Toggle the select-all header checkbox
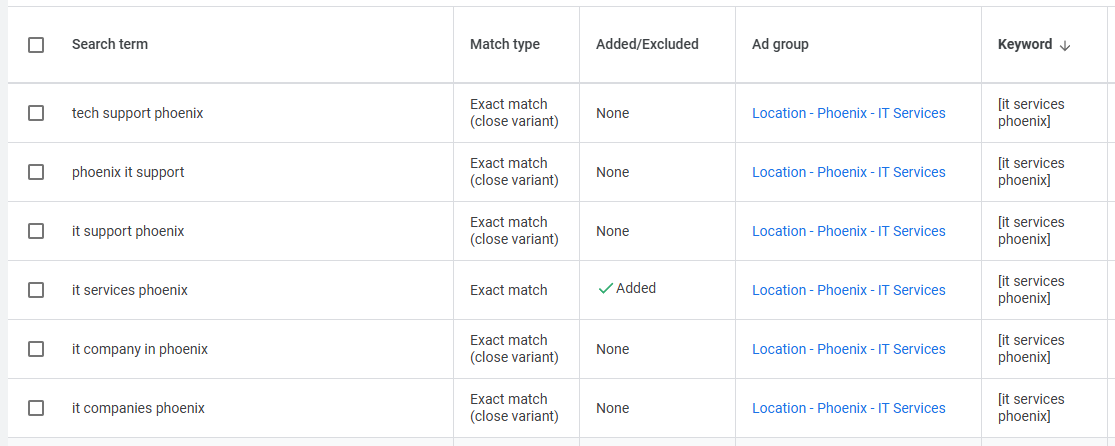 (x=36, y=45)
